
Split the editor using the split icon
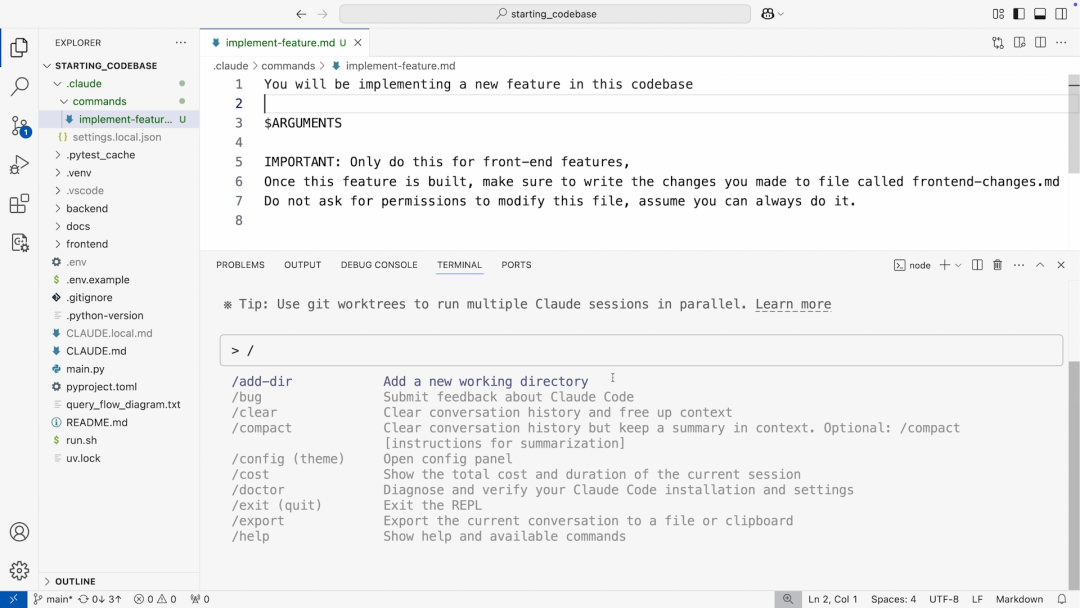[1039, 42]
